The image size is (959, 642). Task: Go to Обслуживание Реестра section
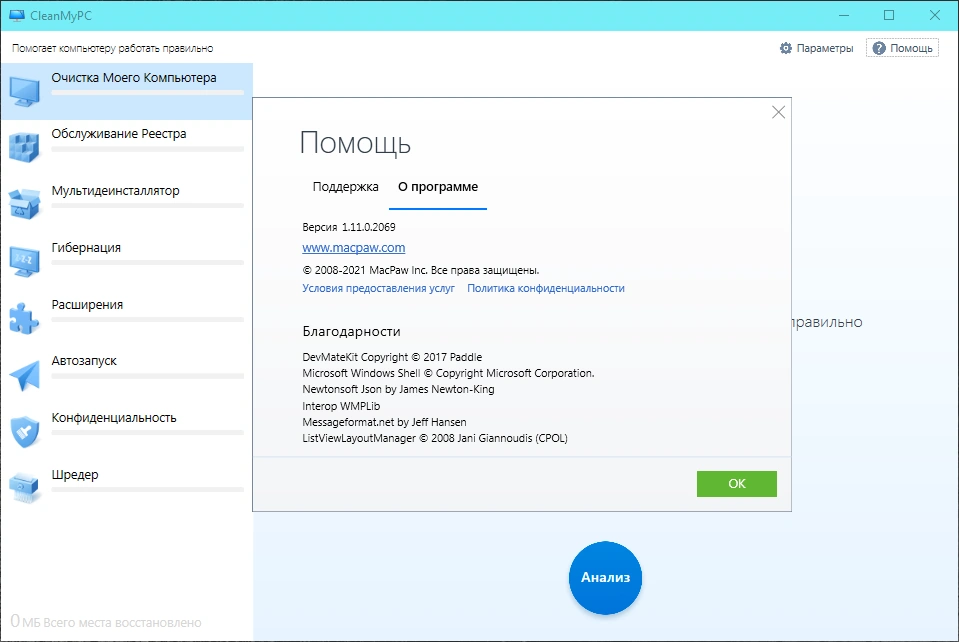click(x=127, y=148)
